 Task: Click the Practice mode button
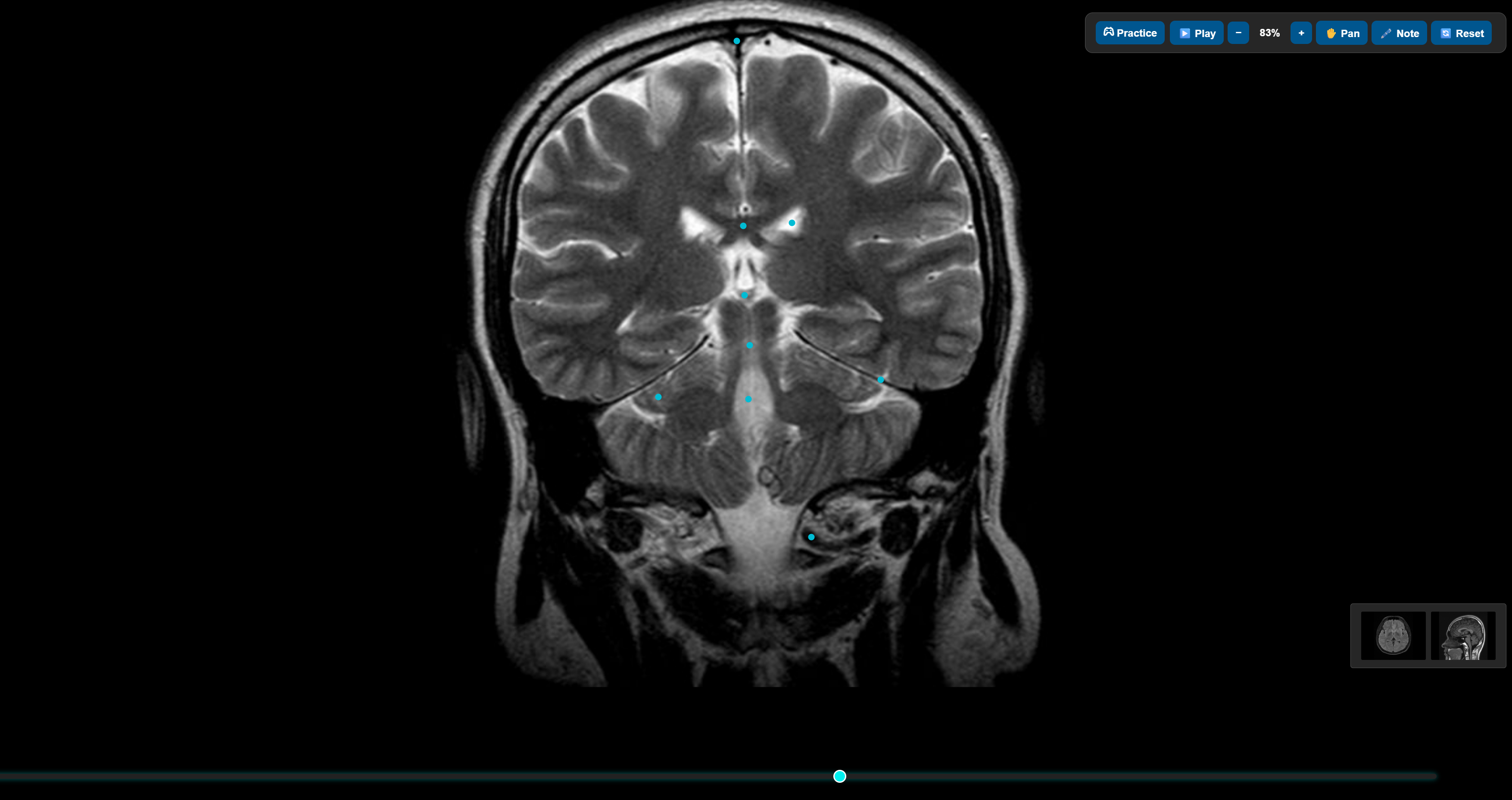click(1129, 34)
